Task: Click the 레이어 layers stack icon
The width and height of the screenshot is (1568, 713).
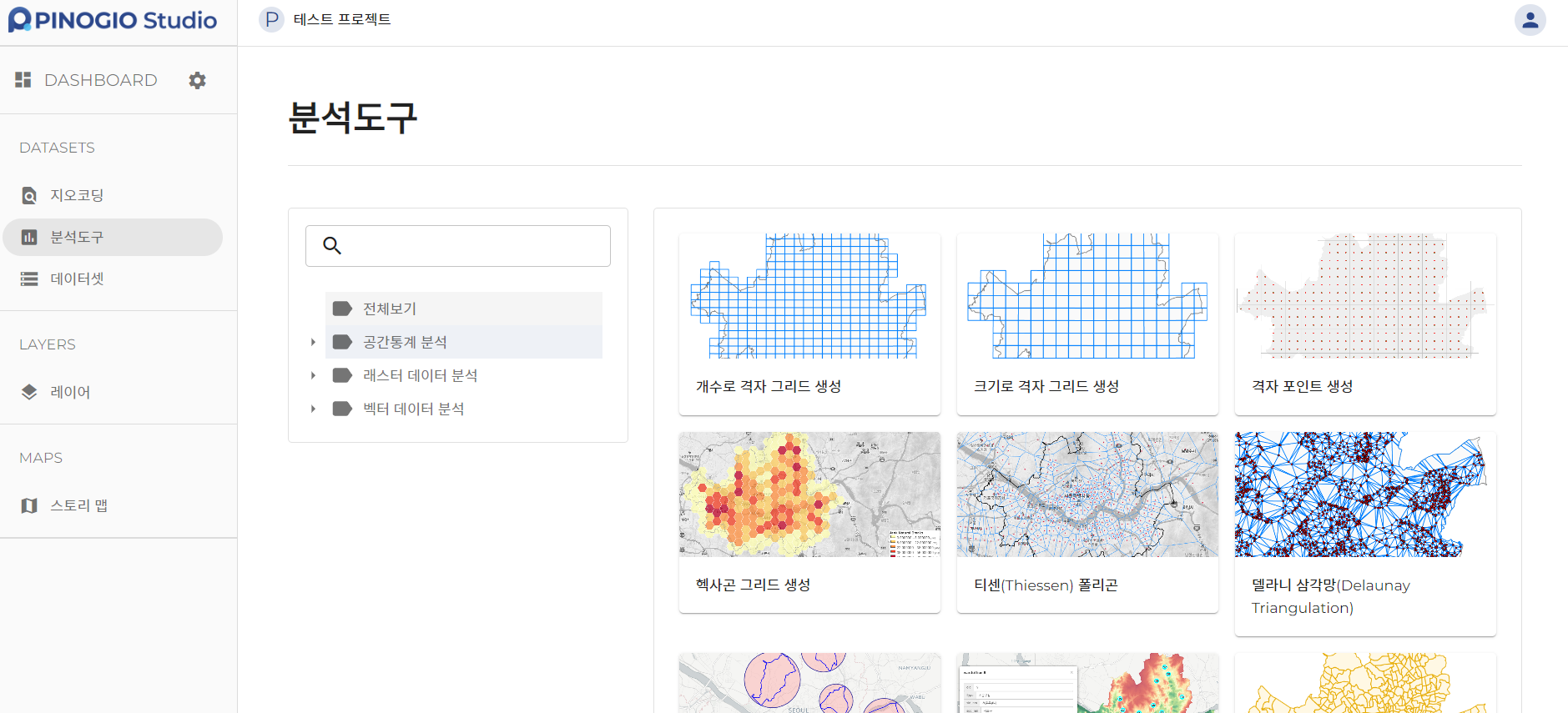Action: [29, 392]
